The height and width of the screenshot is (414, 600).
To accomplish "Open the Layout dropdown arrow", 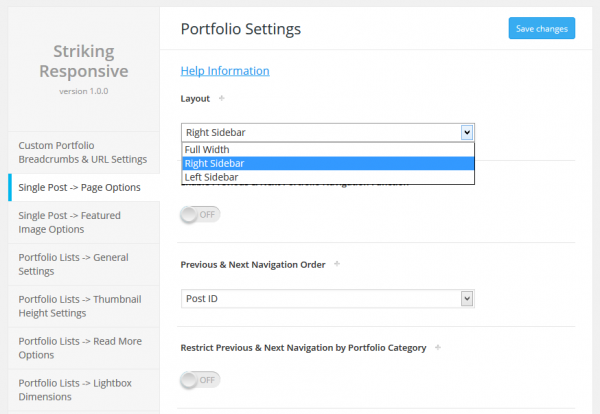I will click(466, 131).
